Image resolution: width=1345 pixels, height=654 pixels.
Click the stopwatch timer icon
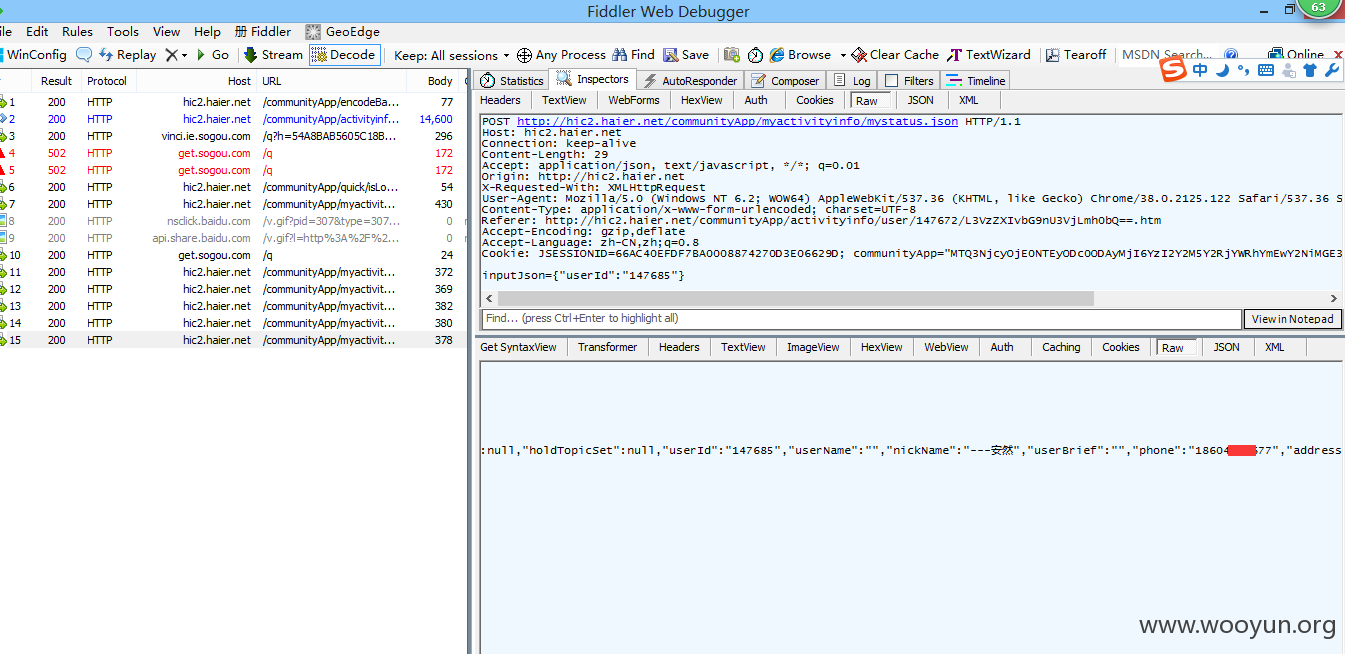click(756, 55)
